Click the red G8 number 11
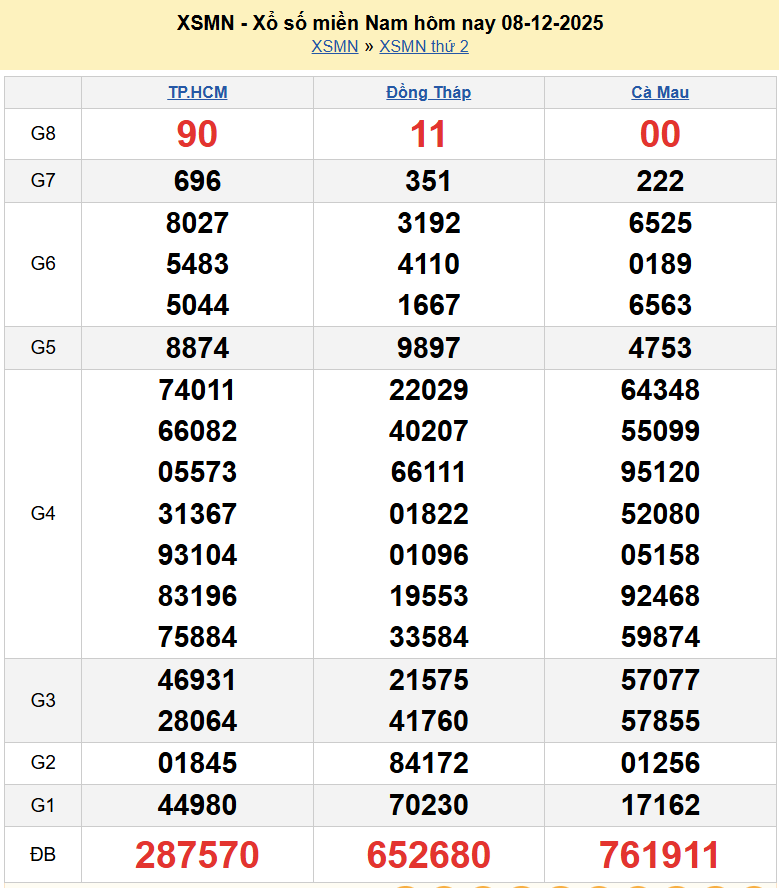 click(x=428, y=134)
